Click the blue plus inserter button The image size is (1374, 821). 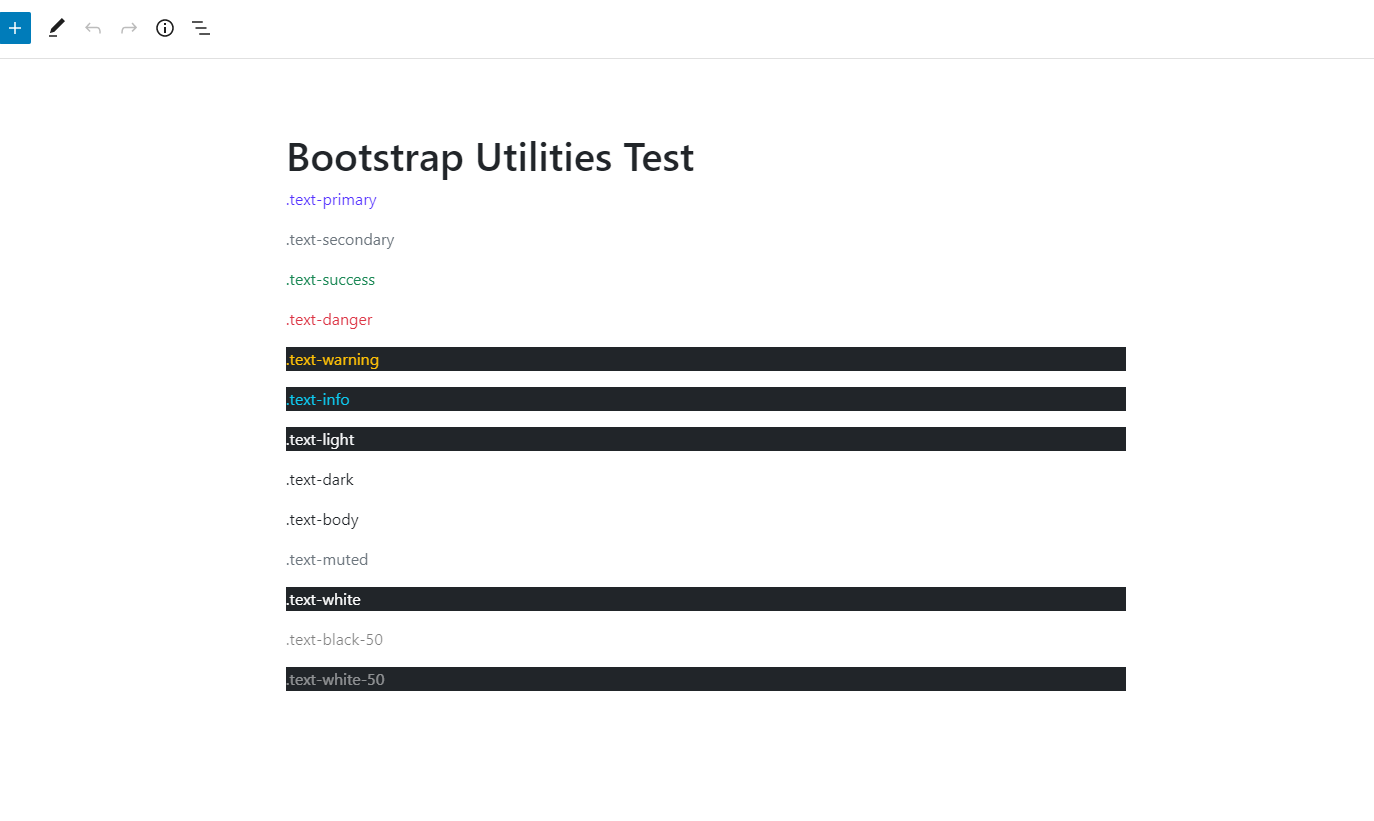[x=15, y=28]
